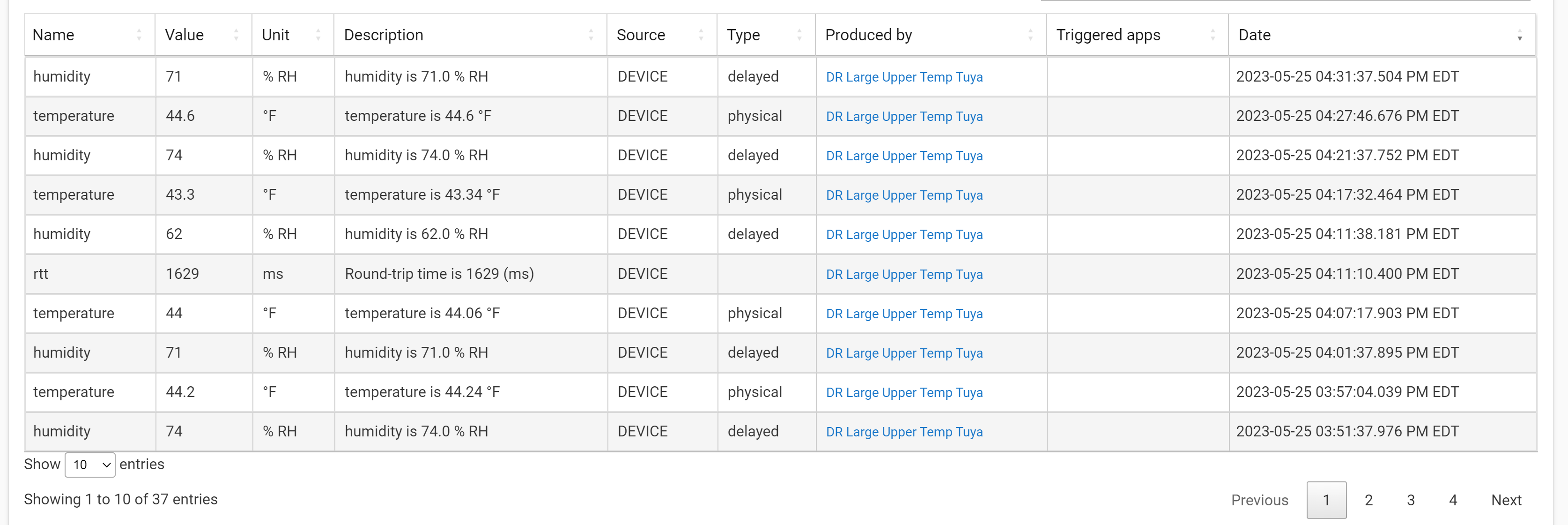Screen dimensions: 1568x525
Task: Click the Previous page button
Action: (1259, 500)
